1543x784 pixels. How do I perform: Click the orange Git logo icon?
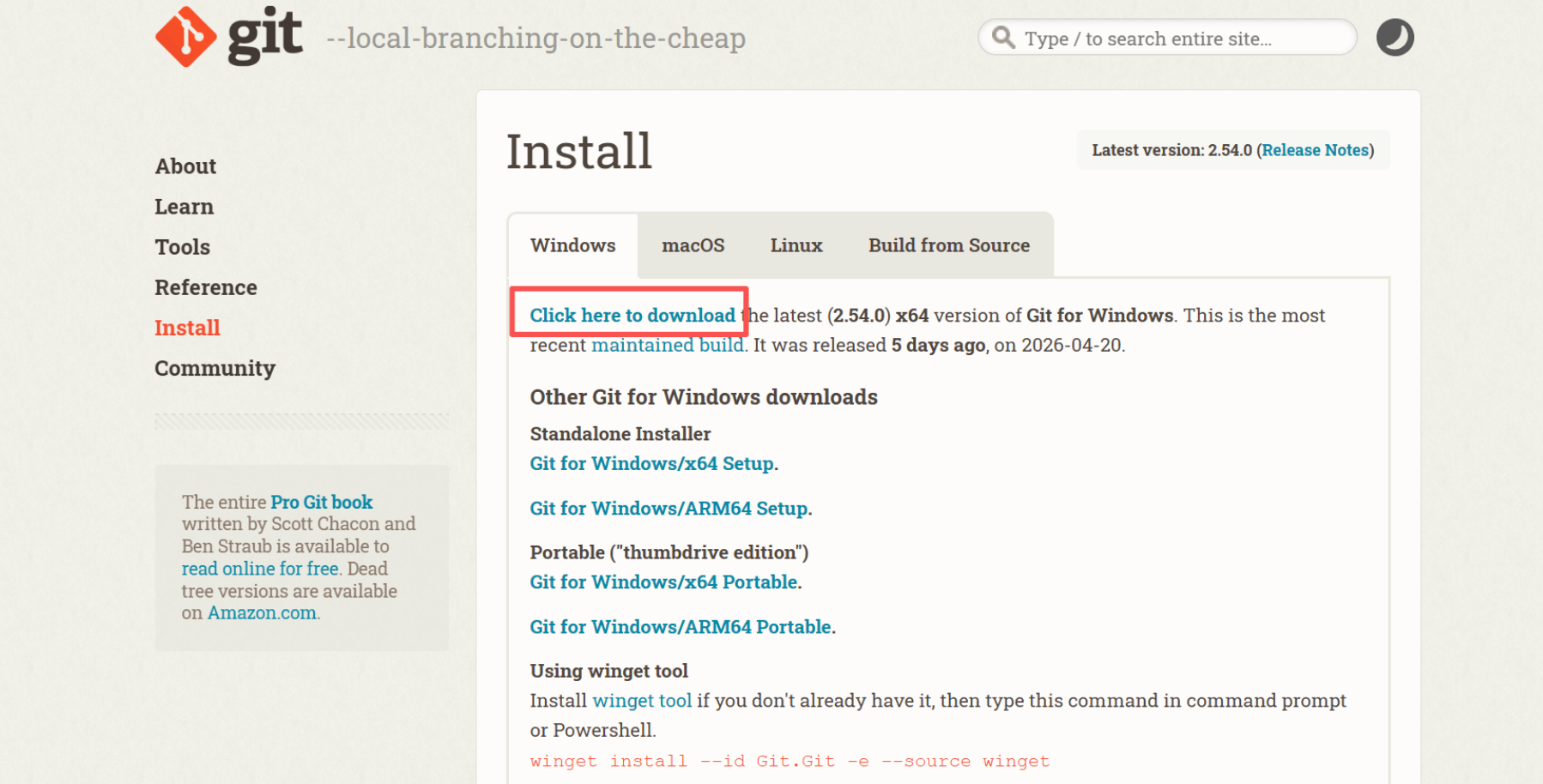pos(185,37)
